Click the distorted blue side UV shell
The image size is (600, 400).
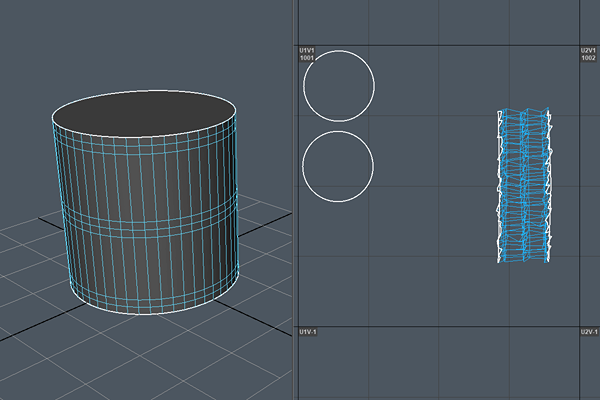525,187
